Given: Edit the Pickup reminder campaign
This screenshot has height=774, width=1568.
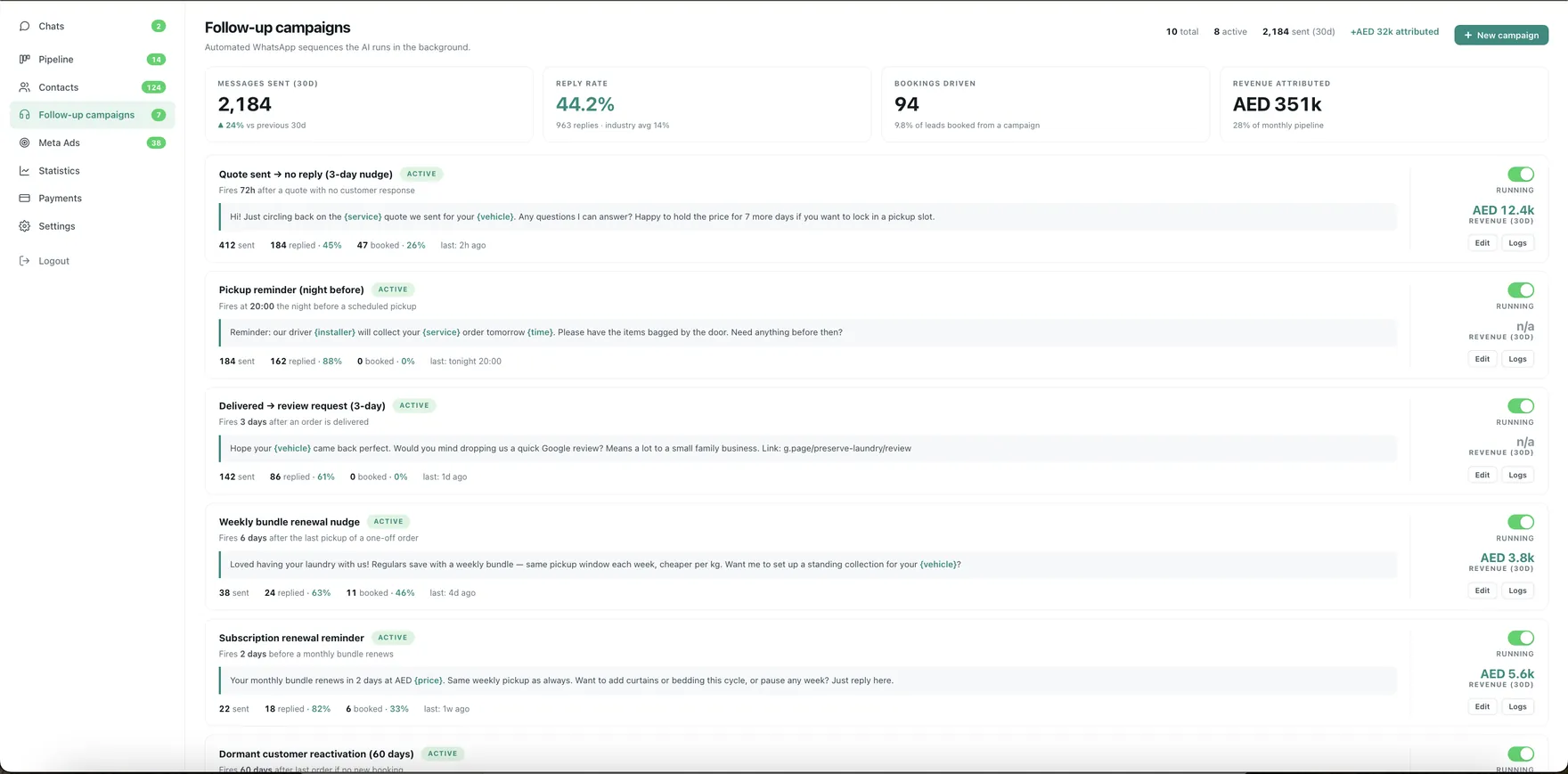Looking at the screenshot, I should coord(1482,359).
